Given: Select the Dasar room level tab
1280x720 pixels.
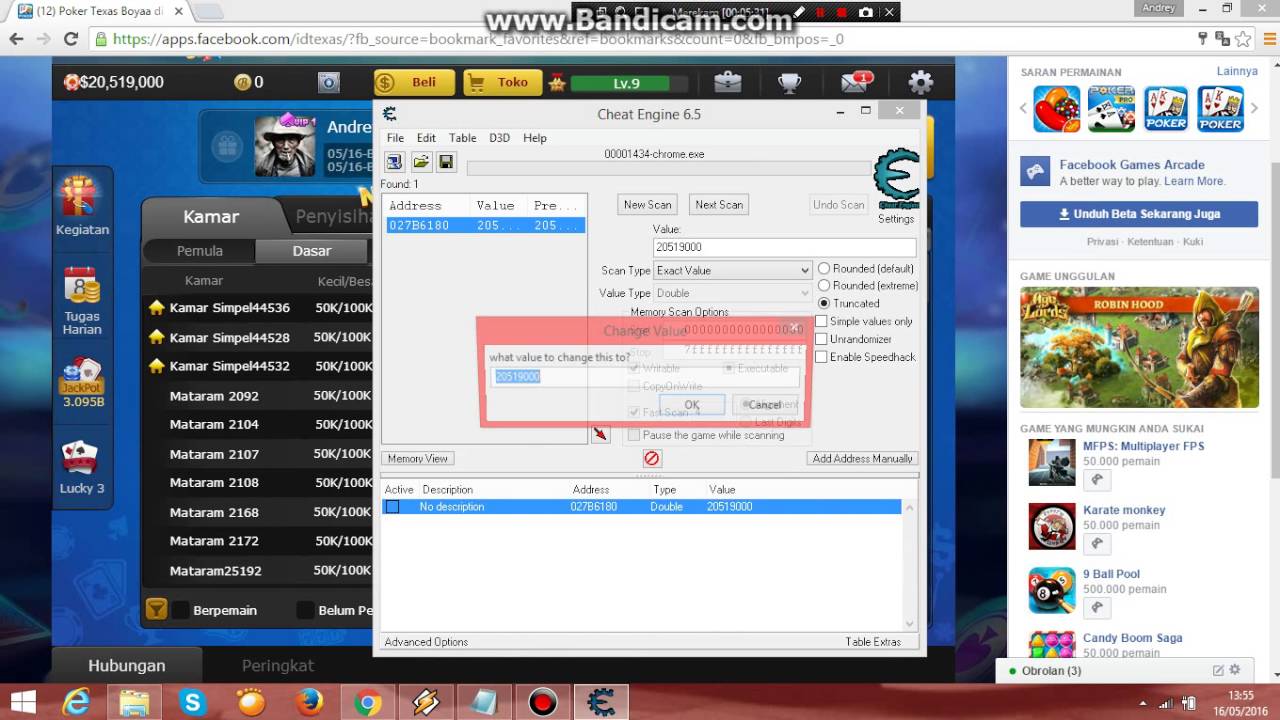Looking at the screenshot, I should [x=312, y=251].
